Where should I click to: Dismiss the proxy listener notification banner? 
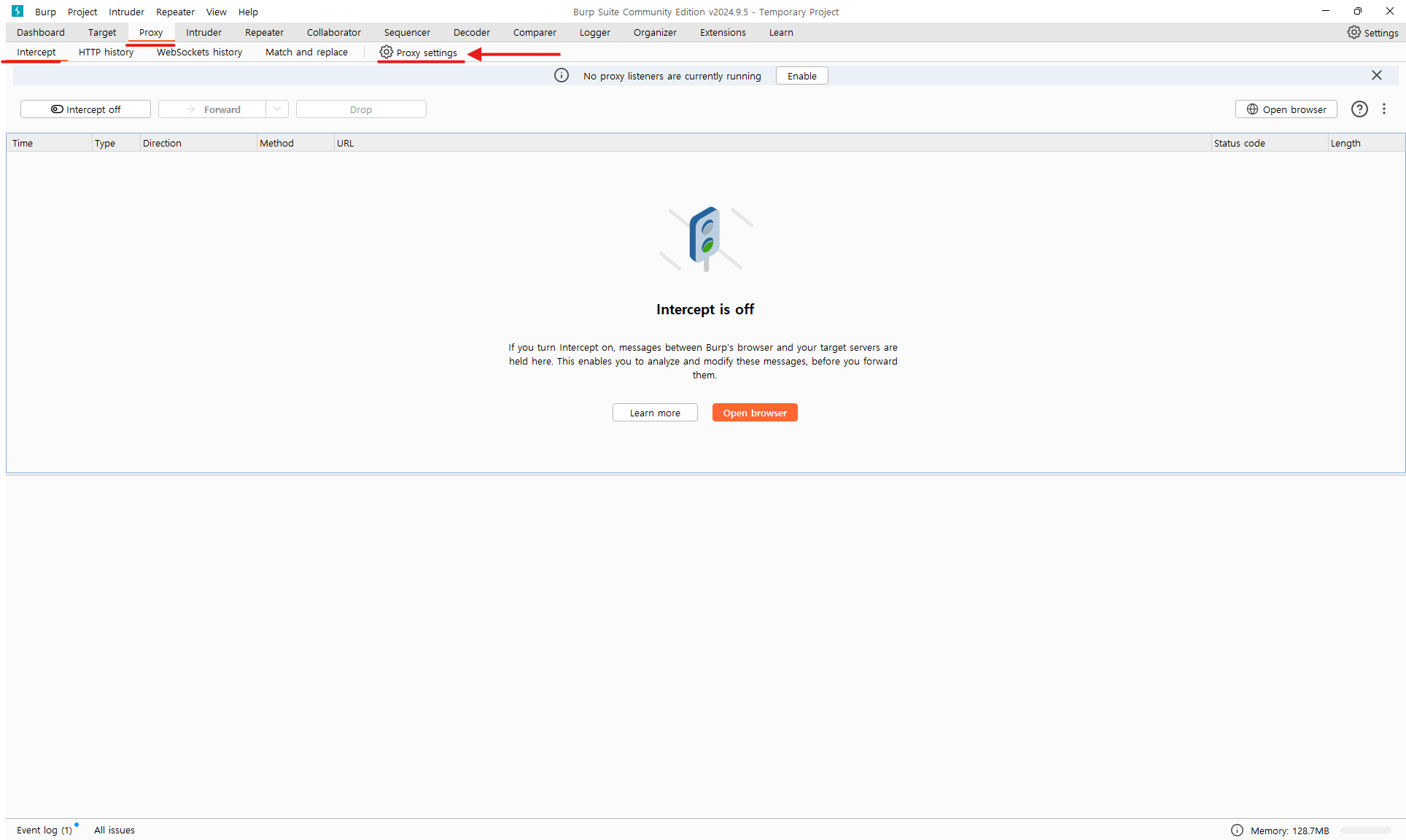1377,76
